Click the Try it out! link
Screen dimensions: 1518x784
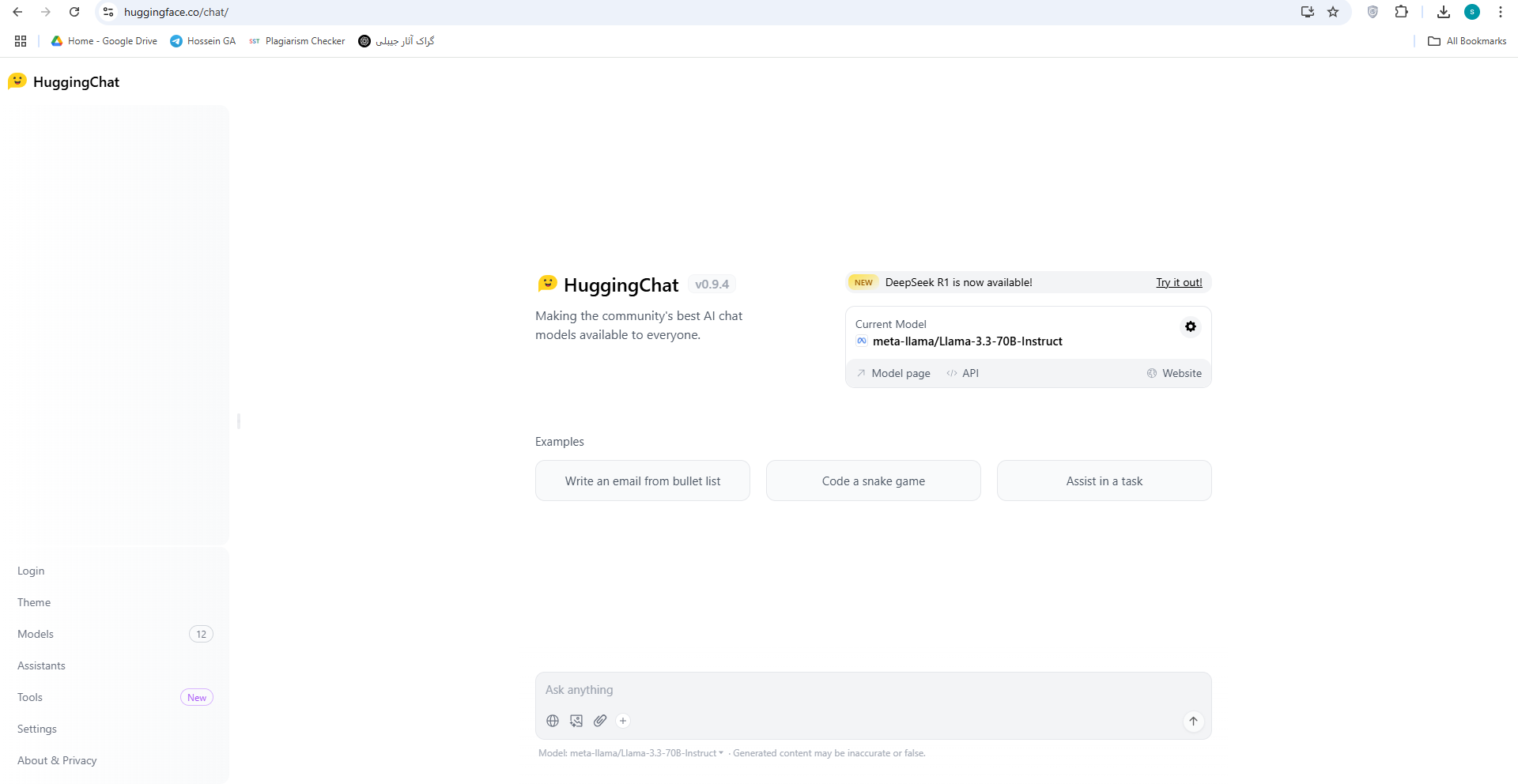click(1179, 282)
